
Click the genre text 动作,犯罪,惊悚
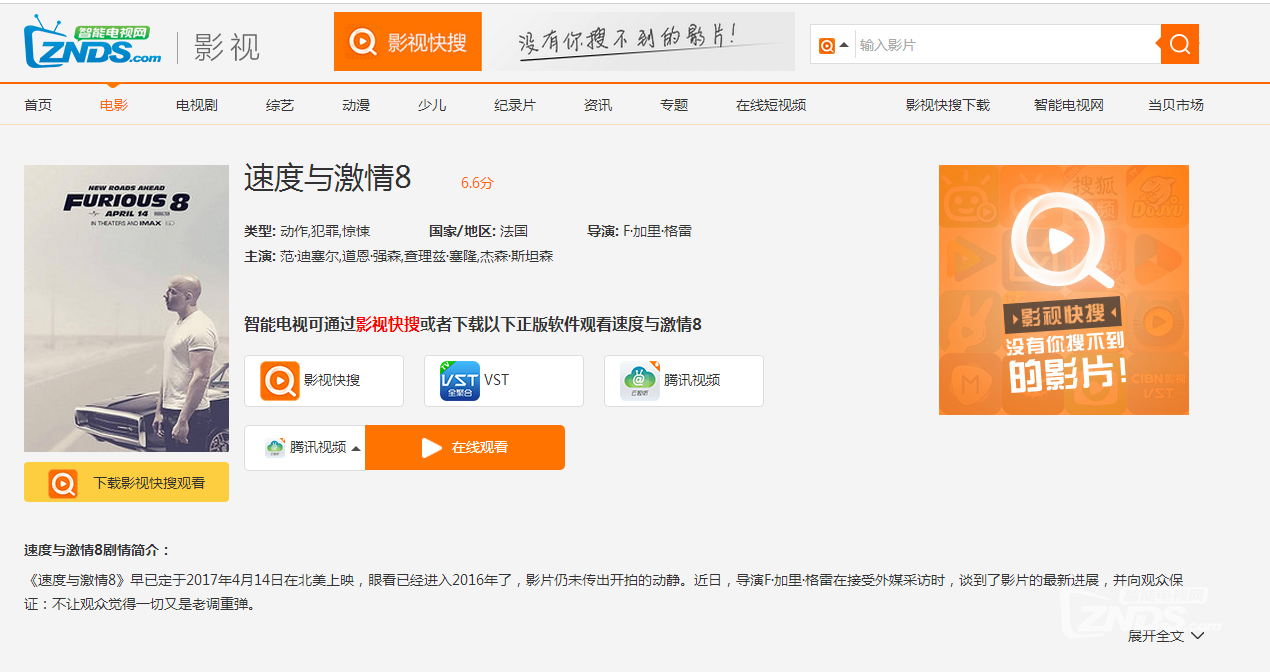[x=325, y=231]
